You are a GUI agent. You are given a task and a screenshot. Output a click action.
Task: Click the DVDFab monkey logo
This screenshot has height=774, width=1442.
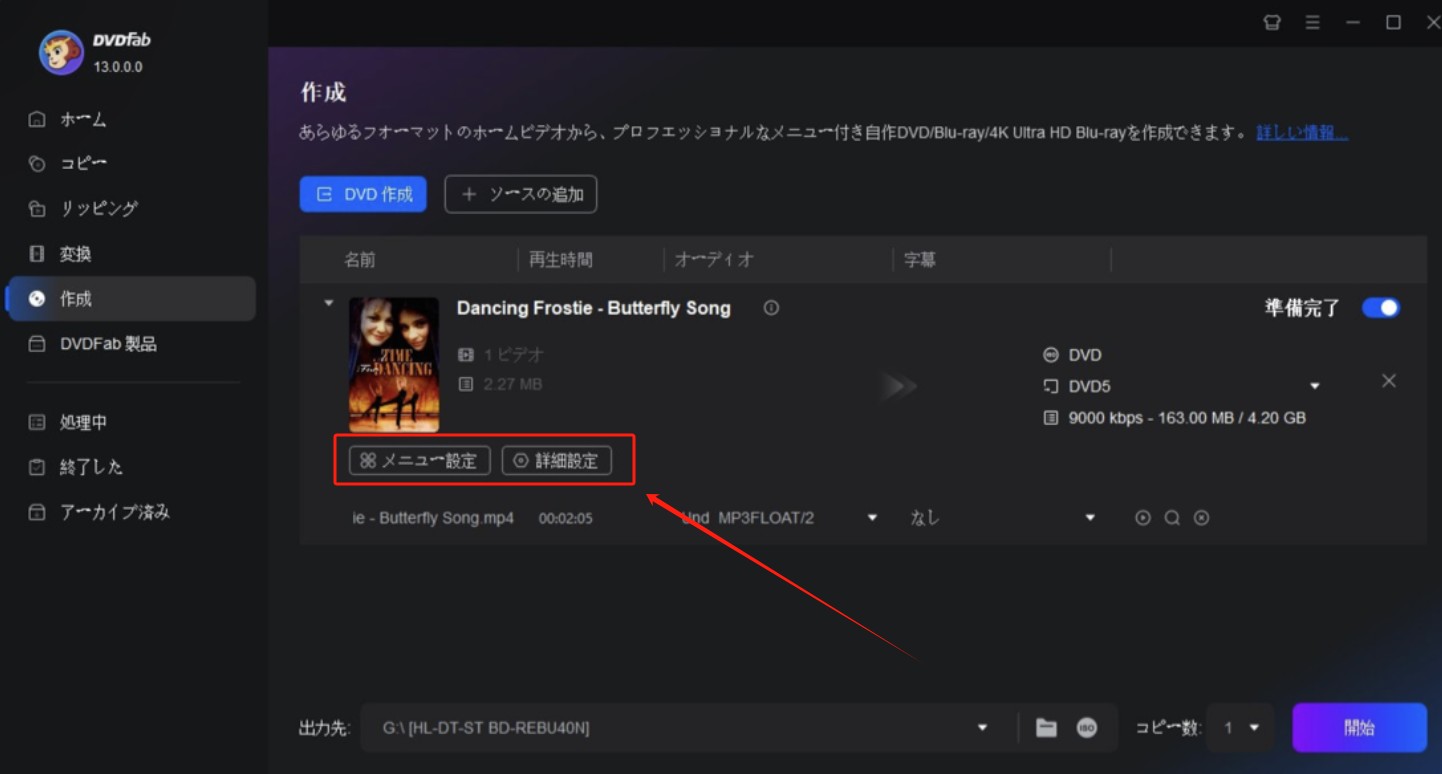point(61,52)
